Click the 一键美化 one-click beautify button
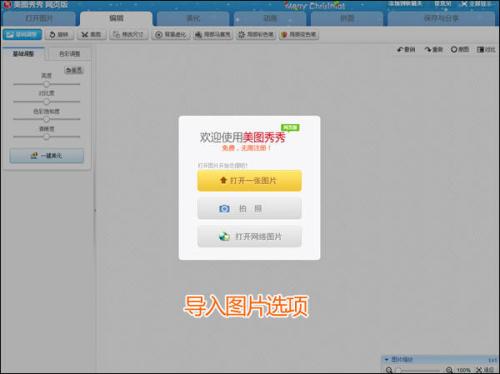 [x=47, y=156]
